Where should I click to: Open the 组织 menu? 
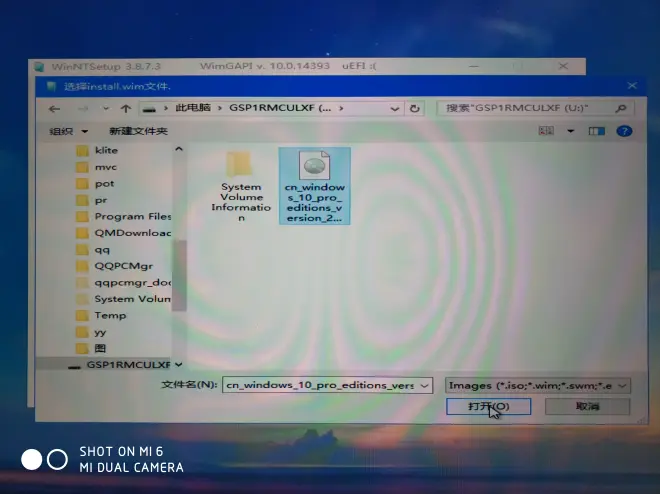click(68, 131)
